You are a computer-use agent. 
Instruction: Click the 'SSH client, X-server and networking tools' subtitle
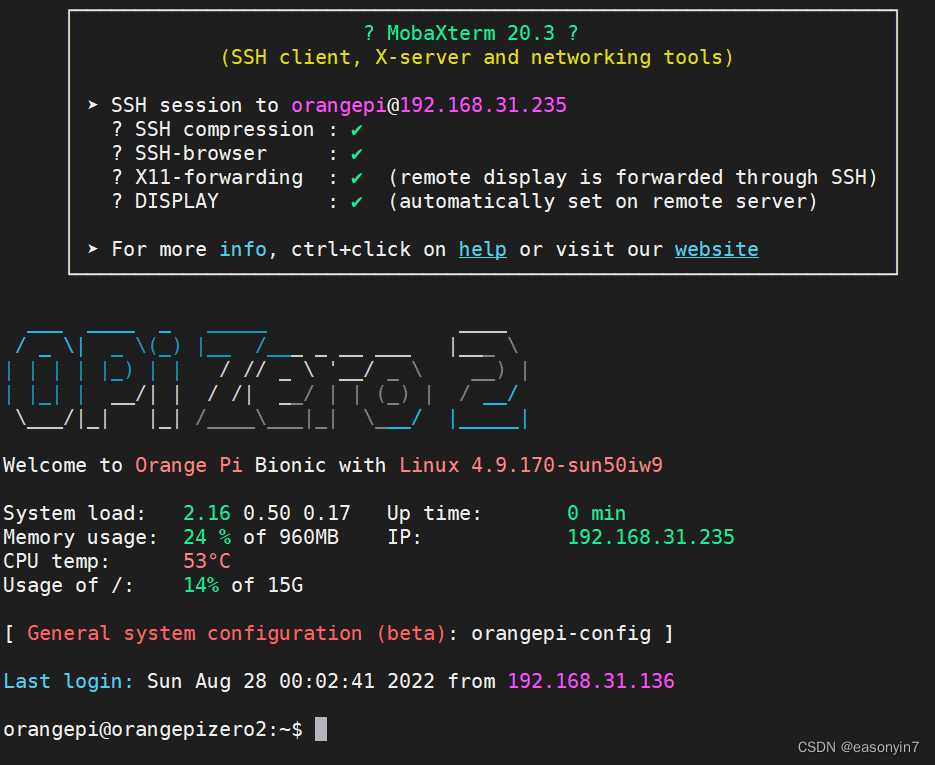(476, 58)
